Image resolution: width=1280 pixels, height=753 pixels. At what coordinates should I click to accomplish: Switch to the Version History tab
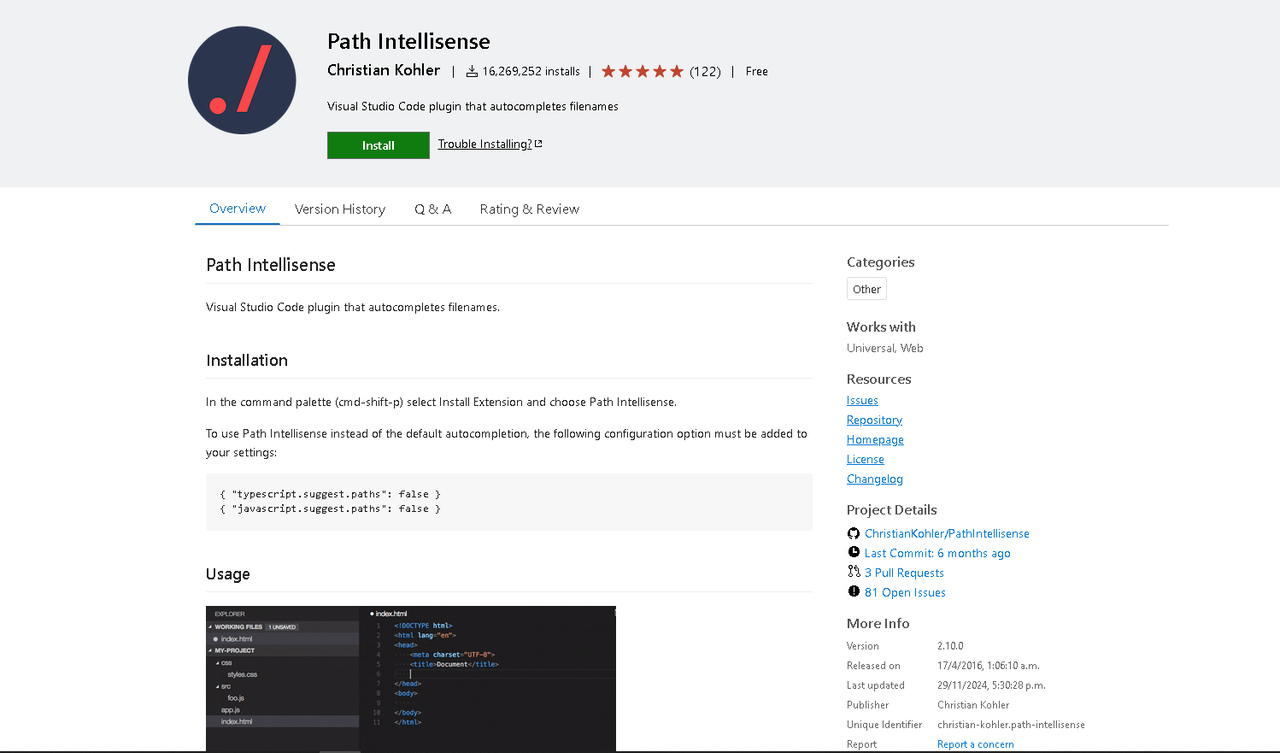click(340, 209)
